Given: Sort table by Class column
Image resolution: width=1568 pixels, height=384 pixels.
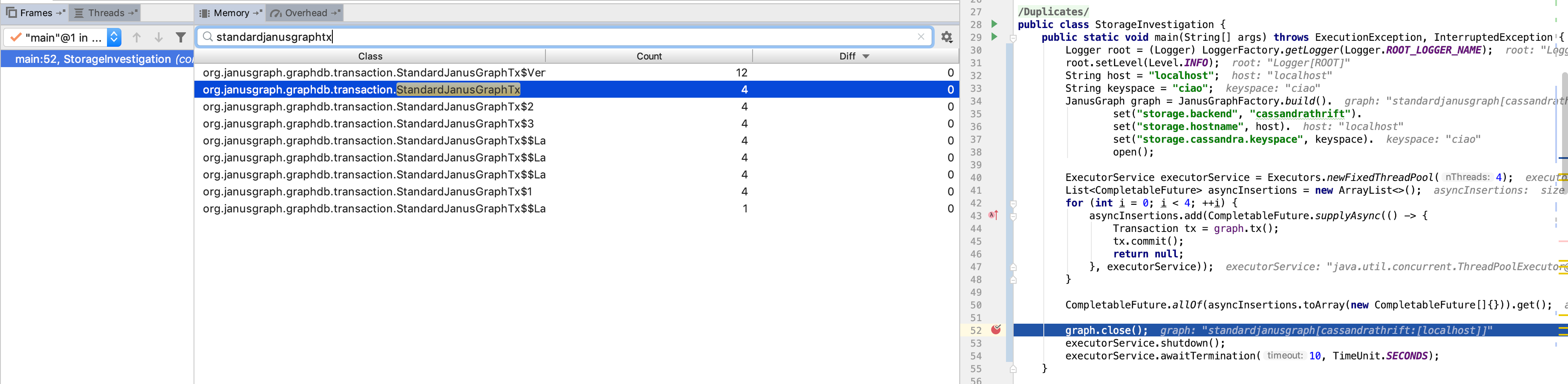Looking at the screenshot, I should [370, 56].
